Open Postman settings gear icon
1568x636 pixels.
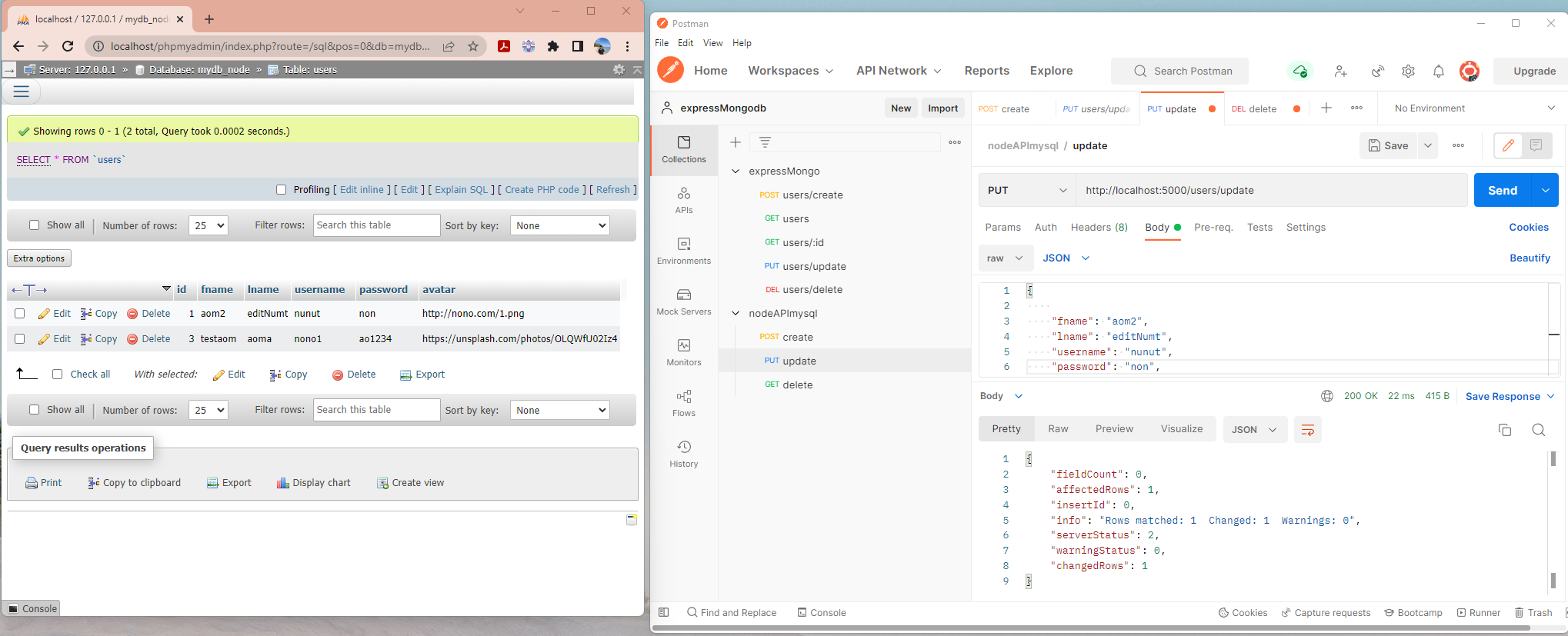1408,71
